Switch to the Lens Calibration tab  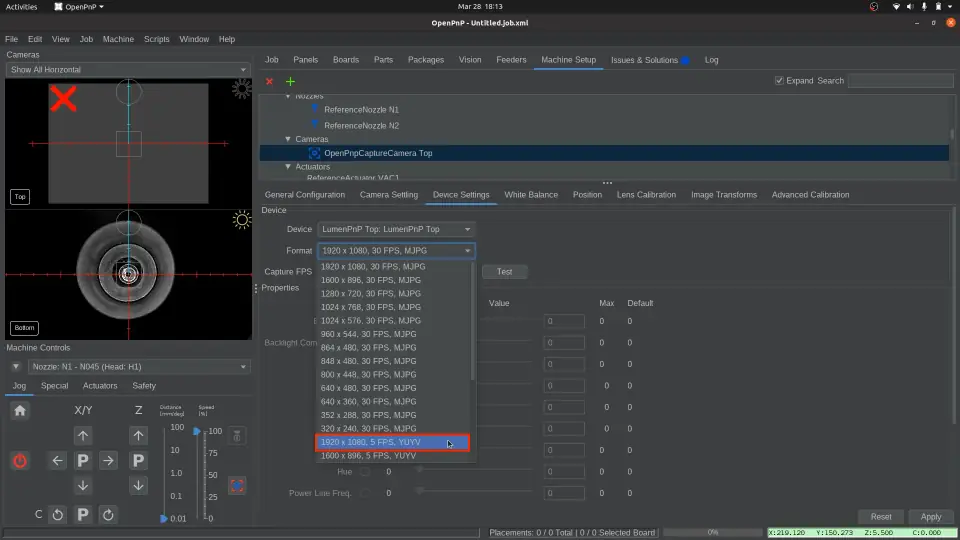tap(646, 195)
